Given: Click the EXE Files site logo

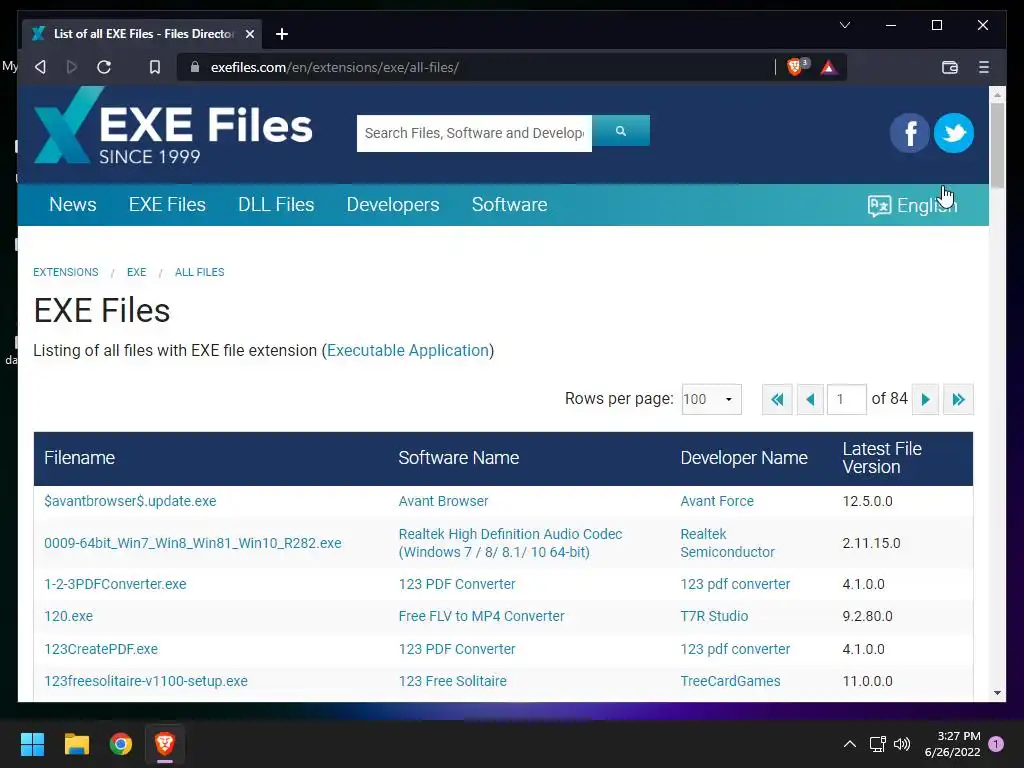Looking at the screenshot, I should tap(174, 125).
